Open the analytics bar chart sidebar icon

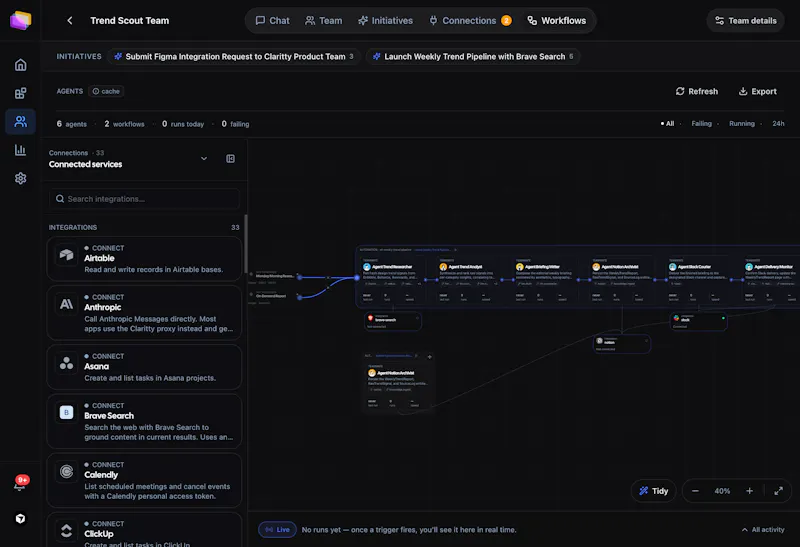coord(20,150)
